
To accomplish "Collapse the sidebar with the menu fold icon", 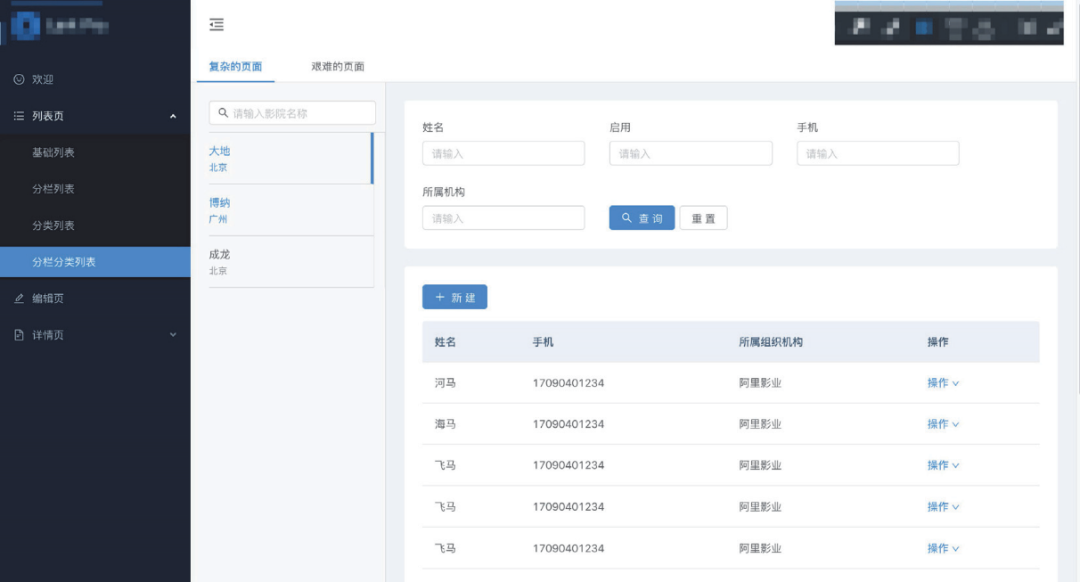I will click(x=216, y=25).
